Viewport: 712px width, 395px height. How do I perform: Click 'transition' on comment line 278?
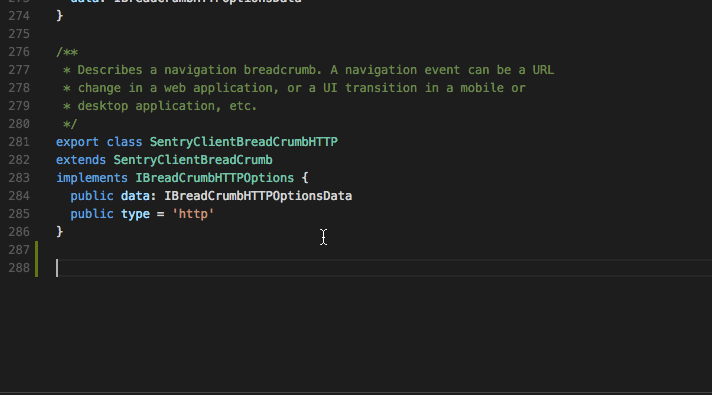pos(381,88)
